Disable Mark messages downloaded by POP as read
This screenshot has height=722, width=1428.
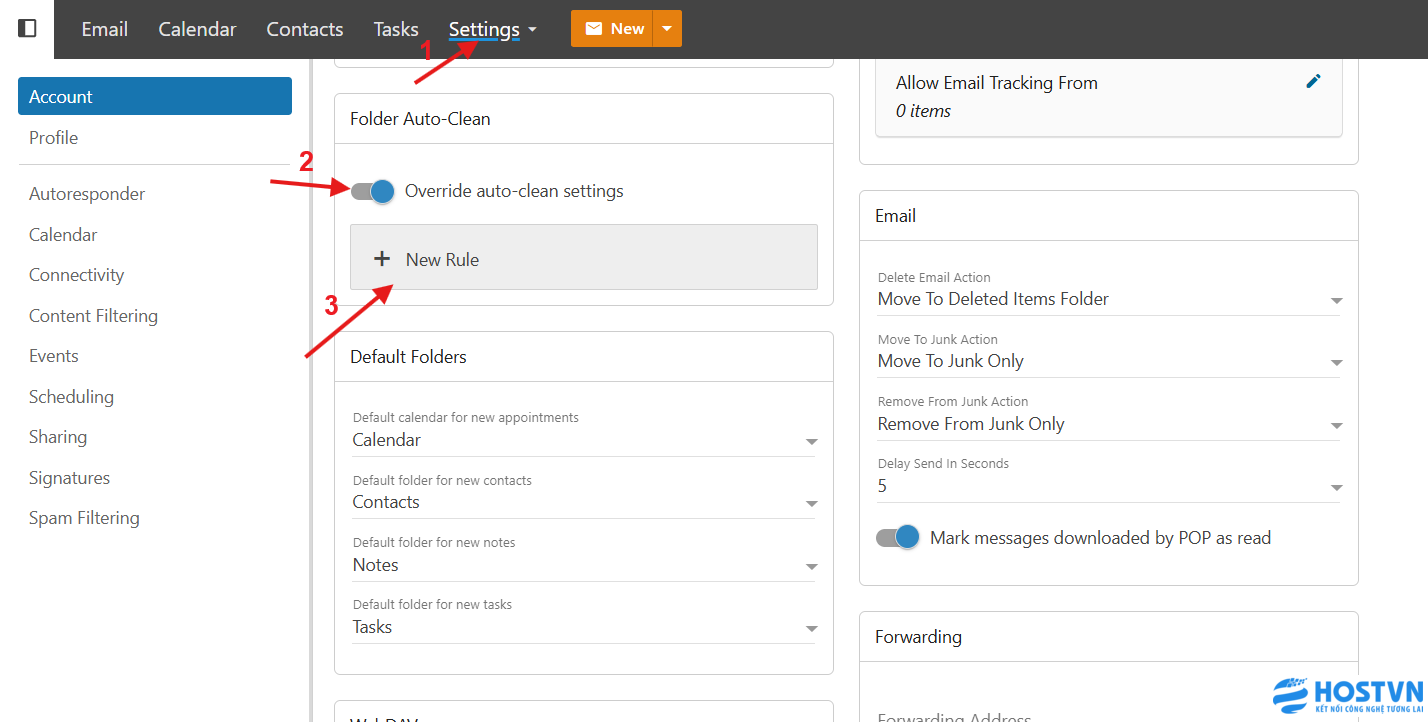(x=897, y=538)
